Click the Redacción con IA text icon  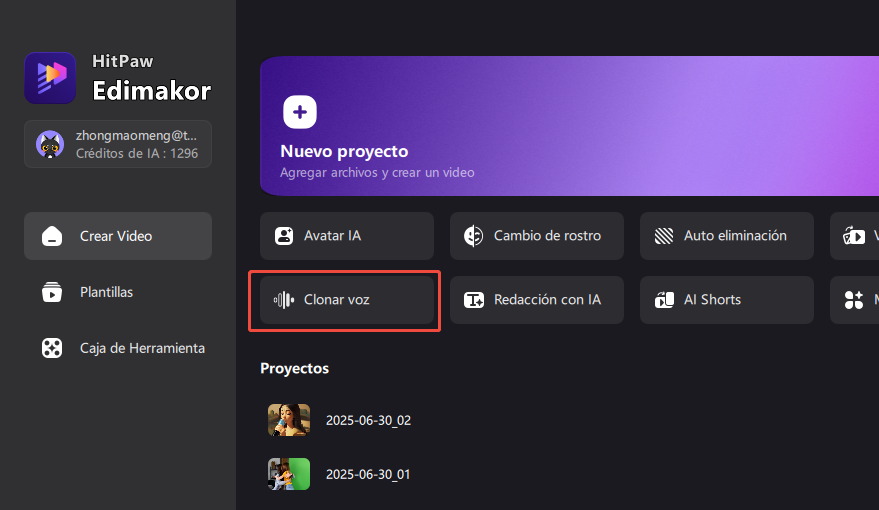point(474,300)
